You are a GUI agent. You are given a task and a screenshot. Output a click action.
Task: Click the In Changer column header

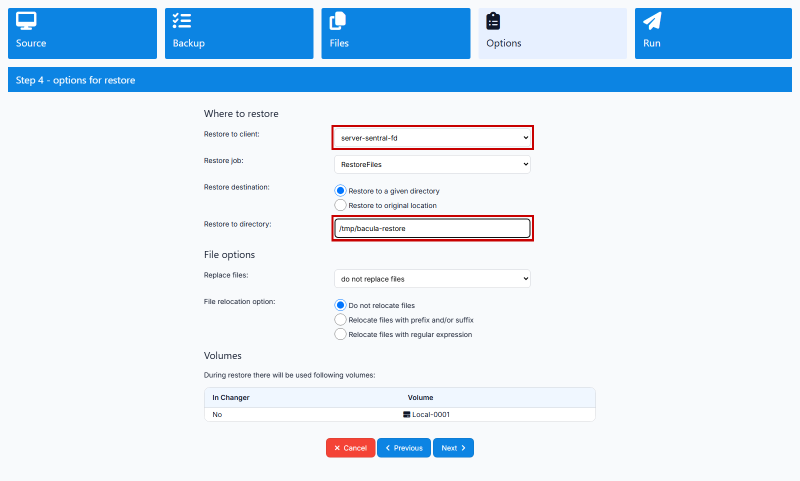click(231, 397)
